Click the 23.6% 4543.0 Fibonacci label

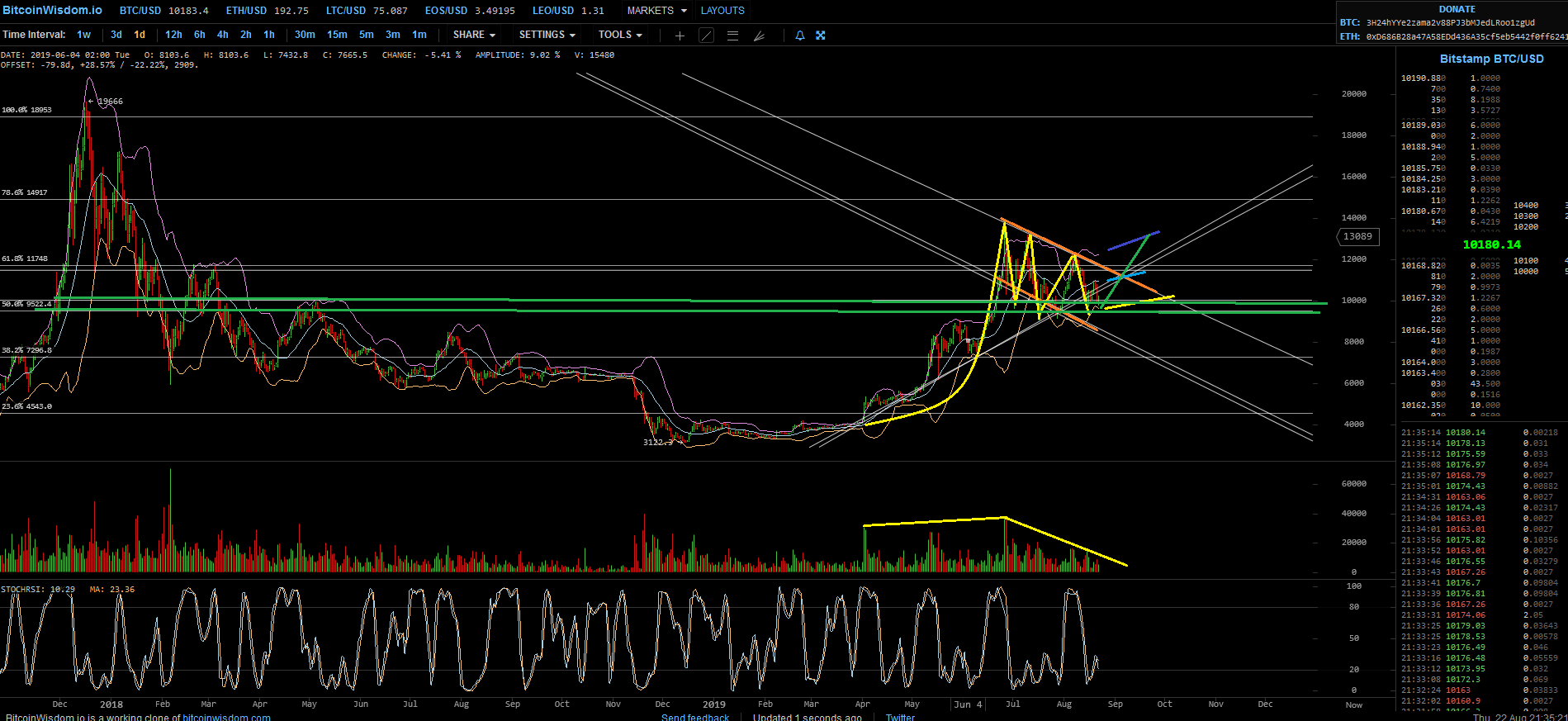click(x=26, y=406)
